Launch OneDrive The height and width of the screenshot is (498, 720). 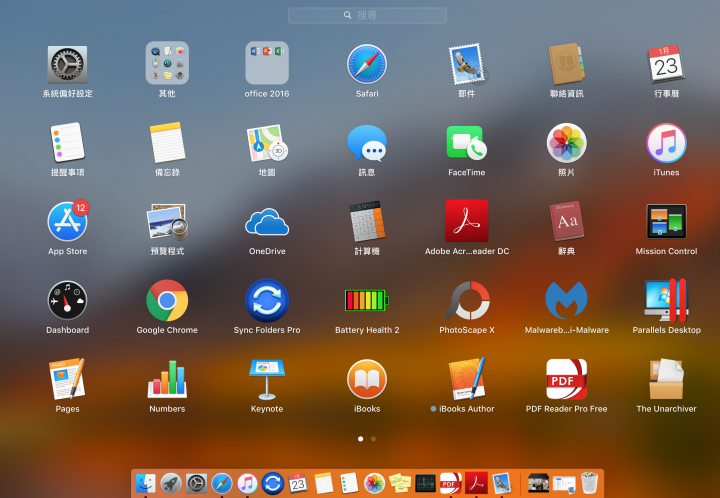pos(267,222)
